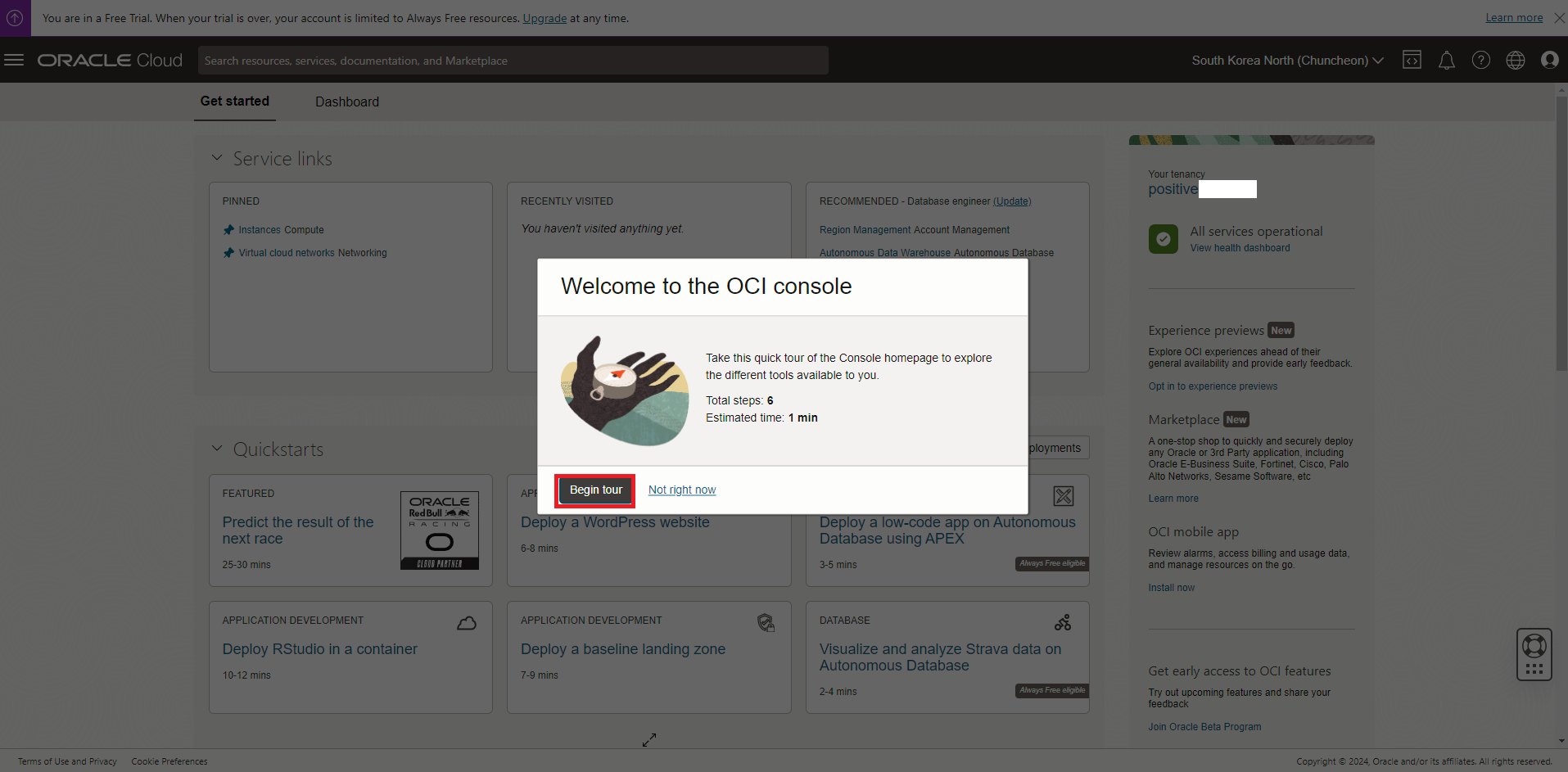Image resolution: width=1568 pixels, height=772 pixels.
Task: Open Virtual cloud networks Networking link
Action: (x=313, y=253)
